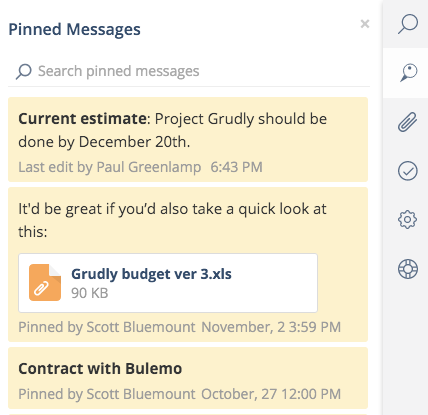This screenshot has height=415, width=428.
Task: Open Grudly budget ver 3.xls file
Action: [x=151, y=274]
